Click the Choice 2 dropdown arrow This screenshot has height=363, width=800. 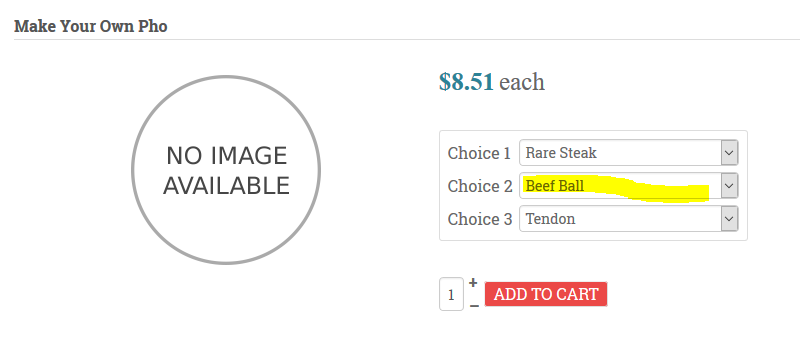pos(729,186)
